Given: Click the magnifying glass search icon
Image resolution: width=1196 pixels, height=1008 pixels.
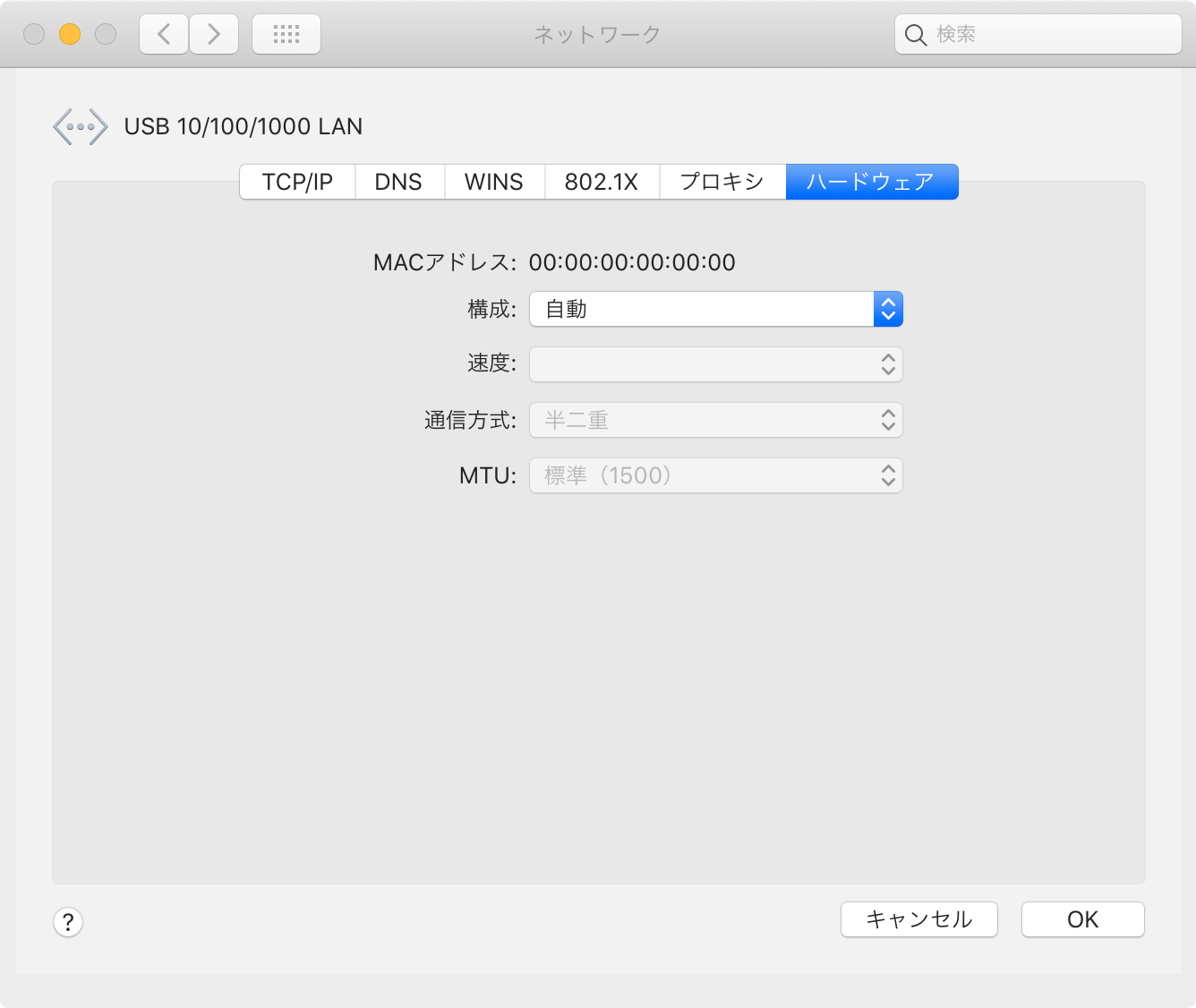Looking at the screenshot, I should (915, 35).
